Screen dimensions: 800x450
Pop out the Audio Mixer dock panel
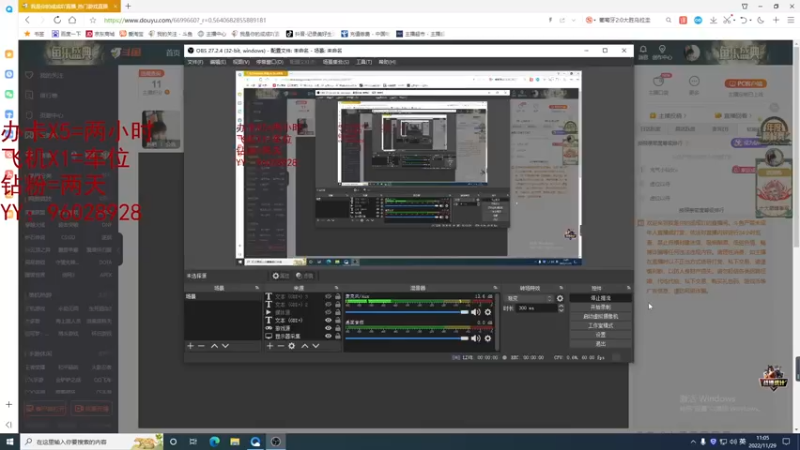coord(495,288)
